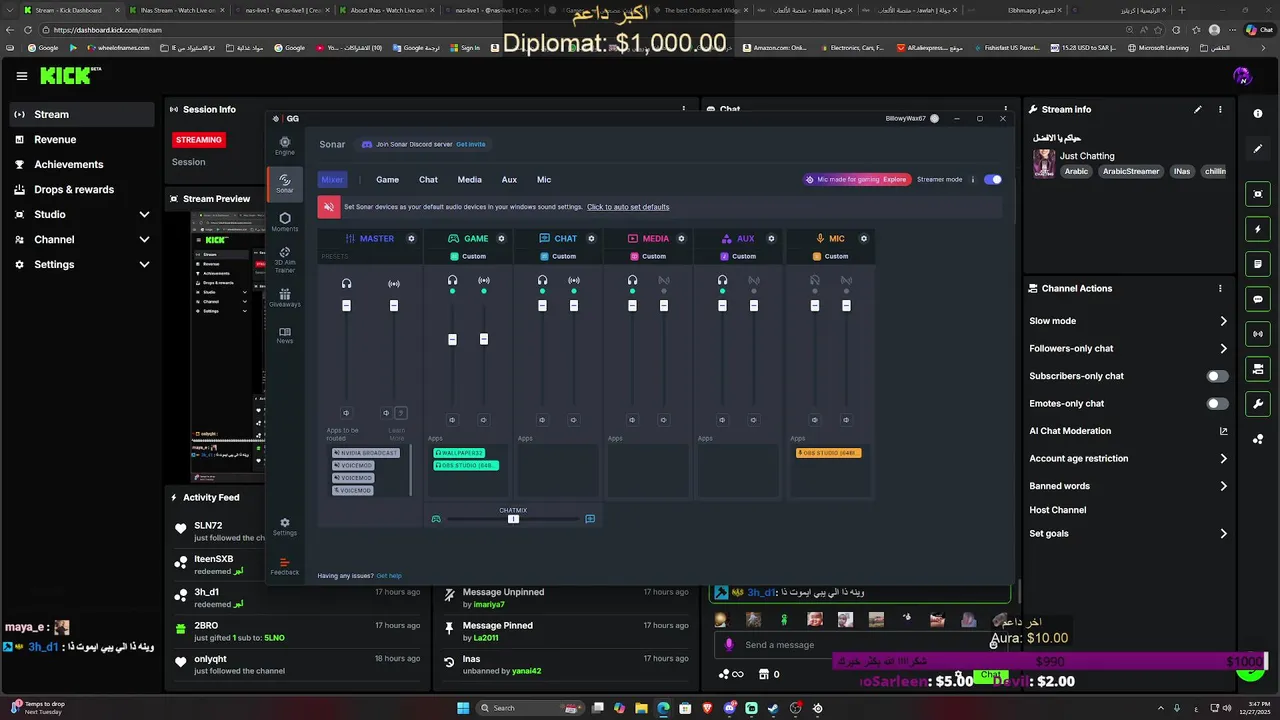The image size is (1280, 720).
Task: Open the emoji picker in chat input
Action: click(x=993, y=645)
